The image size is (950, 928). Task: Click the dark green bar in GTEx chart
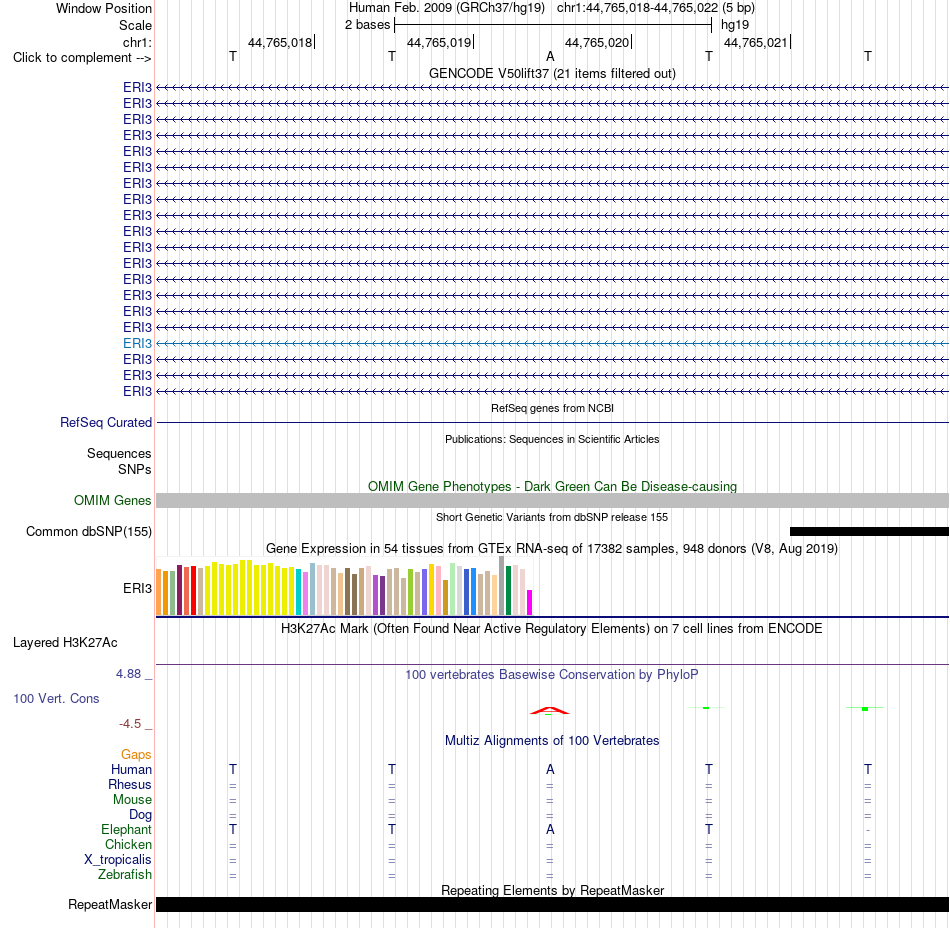pyautogui.click(x=508, y=591)
